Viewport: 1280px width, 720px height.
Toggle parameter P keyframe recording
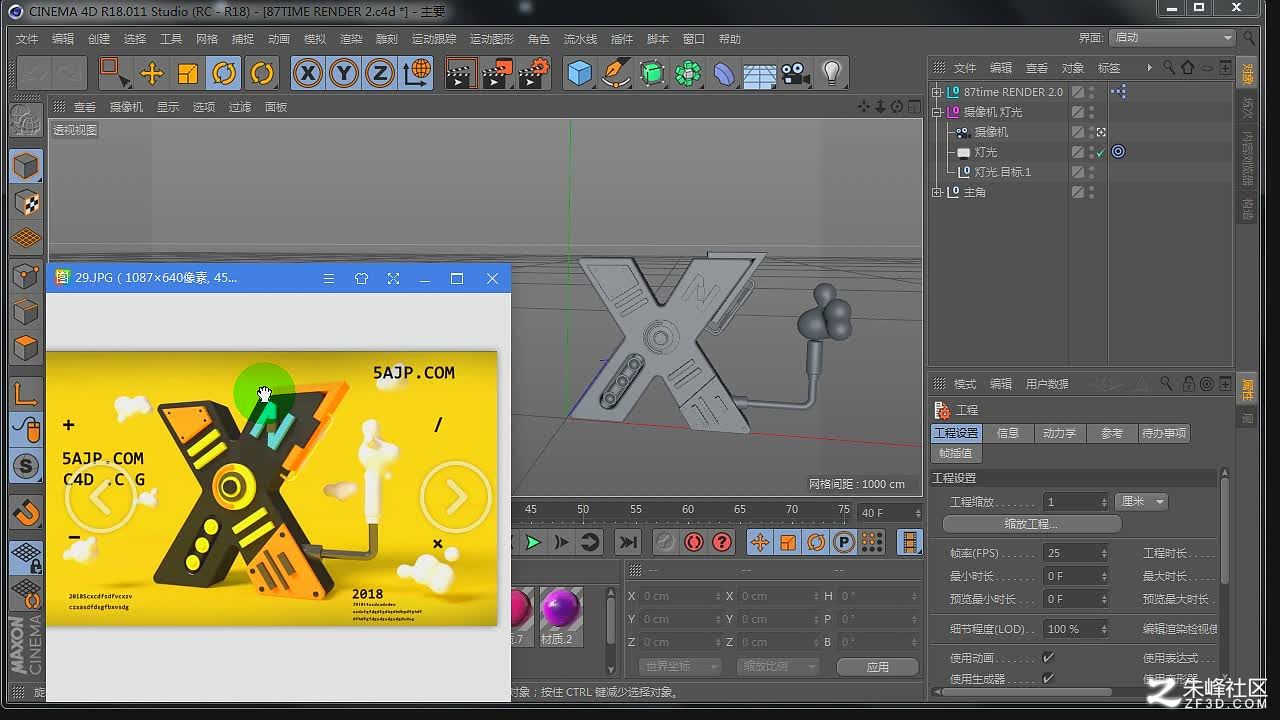843,542
